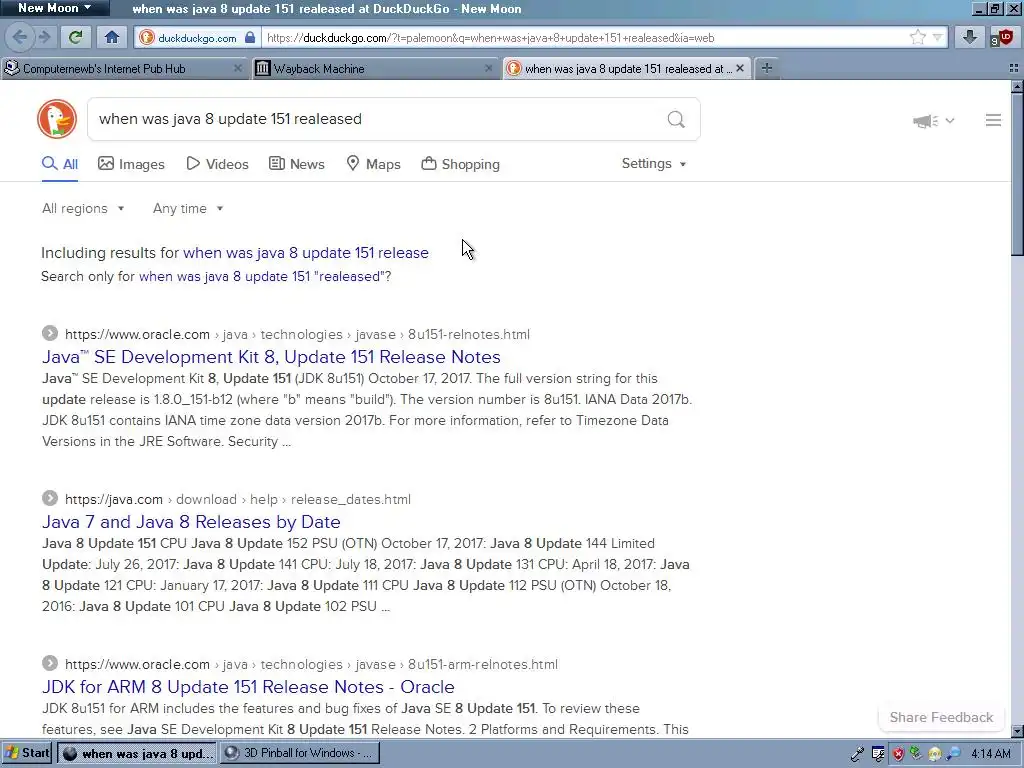This screenshot has height=768, width=1024.
Task: Open the megaphone announcements icon
Action: tap(925, 120)
